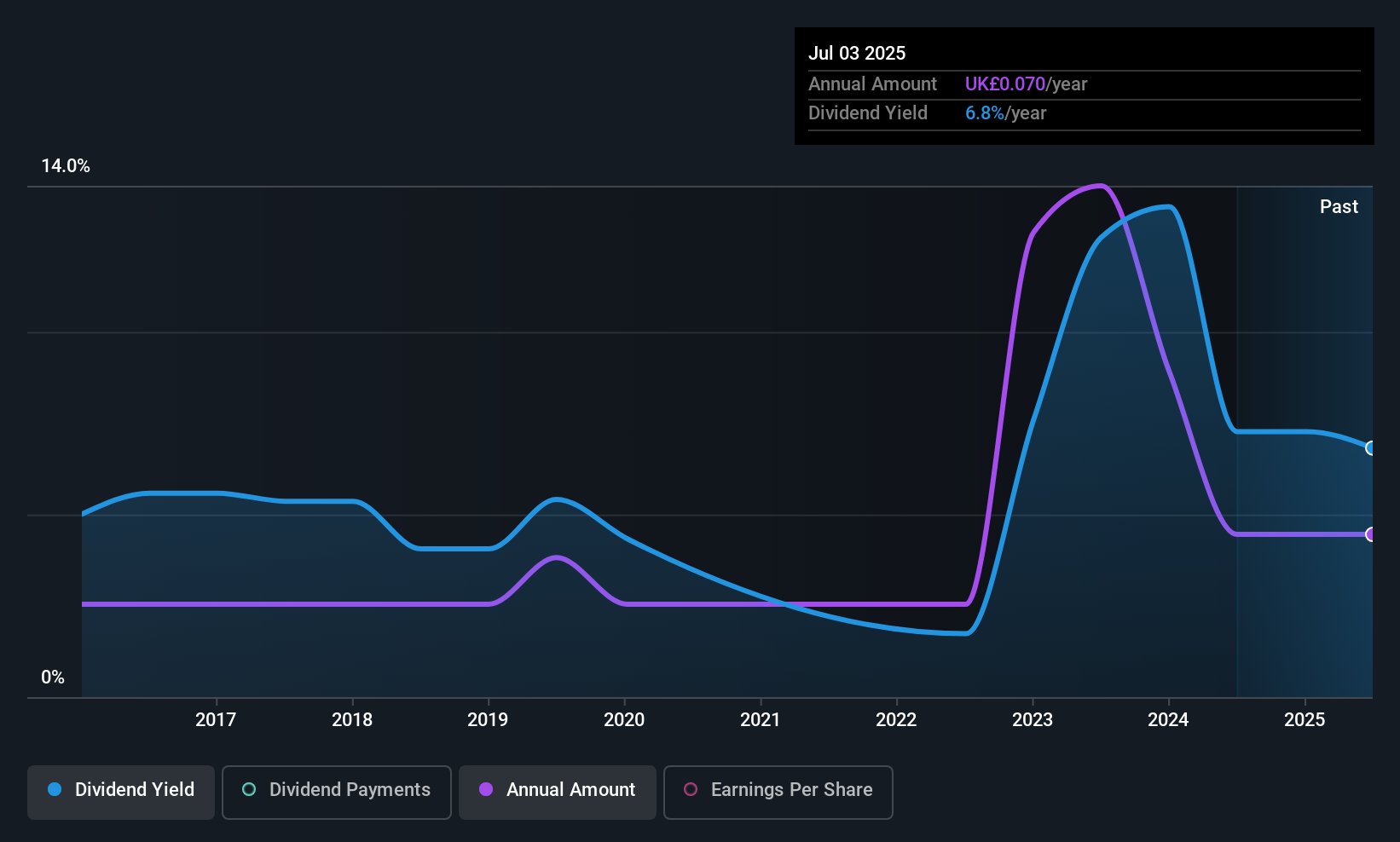The height and width of the screenshot is (842, 1400).
Task: Select the 2020 axis label
Action: click(624, 719)
